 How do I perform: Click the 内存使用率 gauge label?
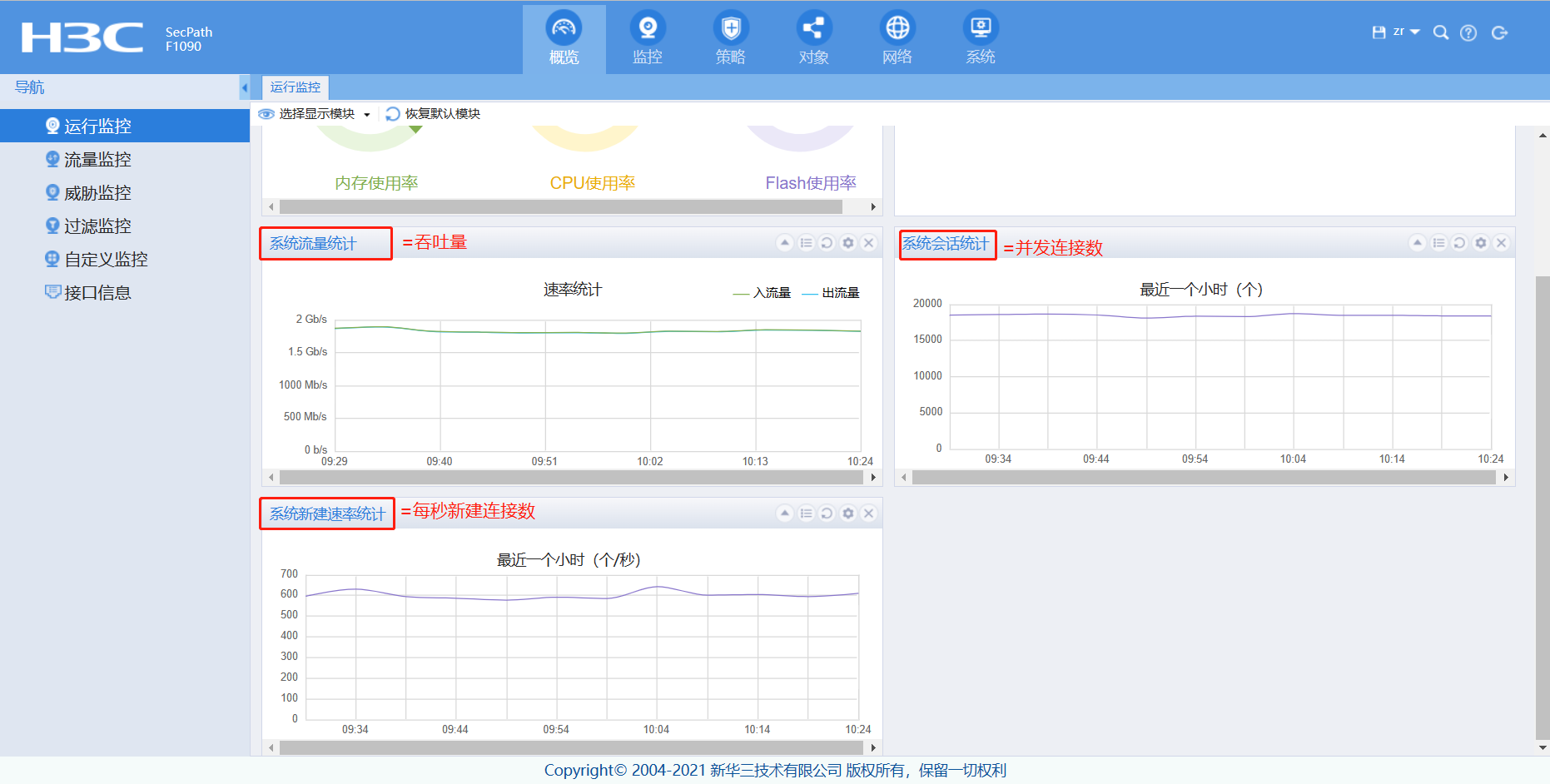click(376, 183)
